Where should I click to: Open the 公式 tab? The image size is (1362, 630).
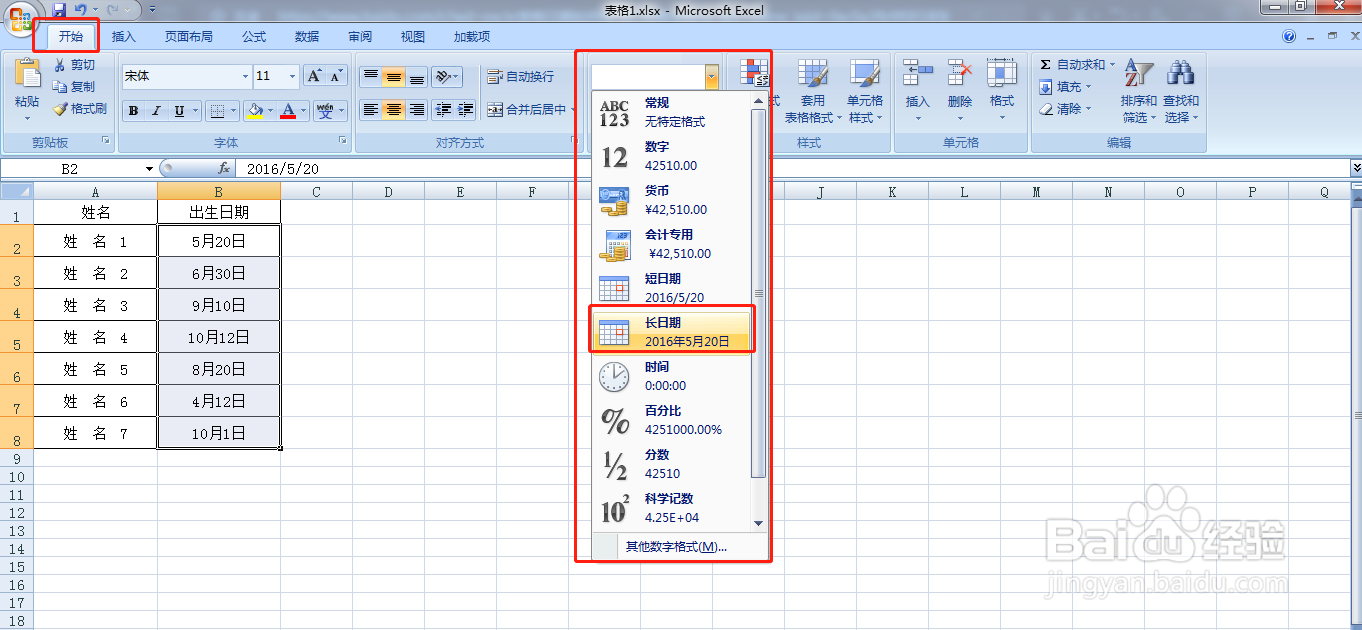point(254,37)
